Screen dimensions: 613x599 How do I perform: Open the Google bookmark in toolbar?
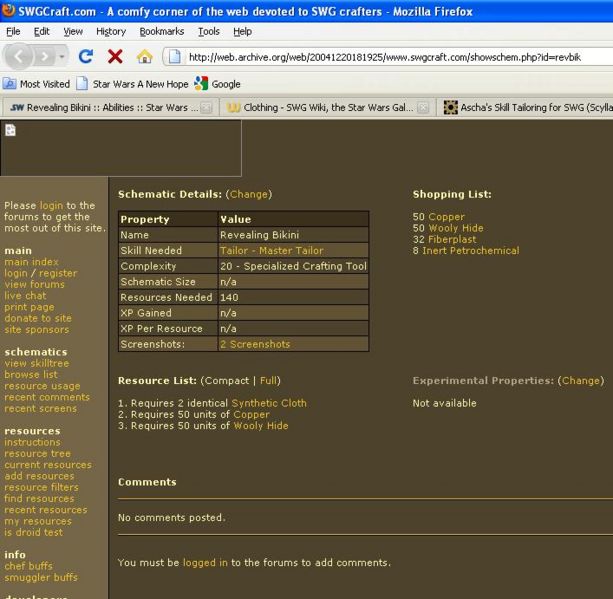(217, 84)
